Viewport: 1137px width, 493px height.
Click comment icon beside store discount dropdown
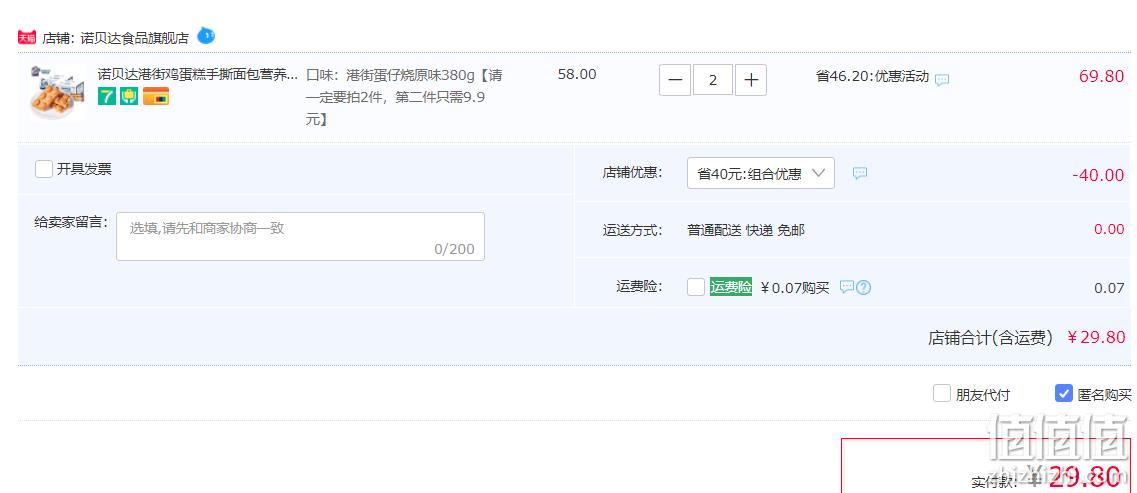[x=860, y=173]
